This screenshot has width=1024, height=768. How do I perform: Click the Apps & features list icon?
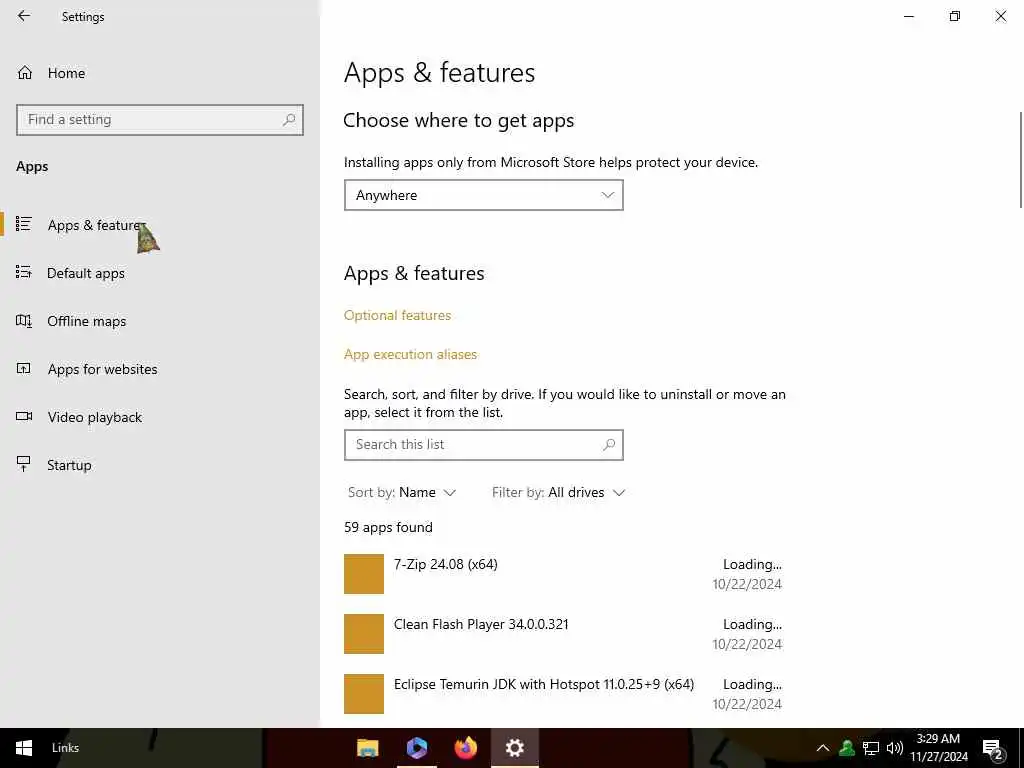tap(24, 224)
